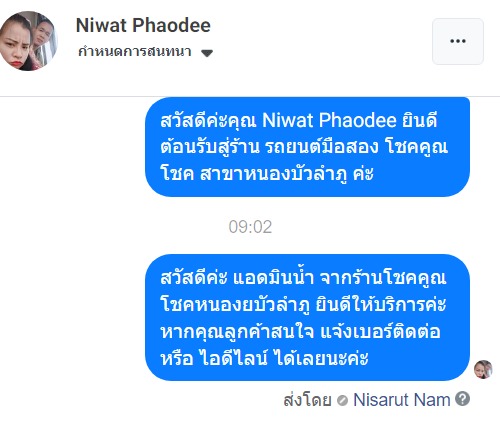Screen dimensions: 500x437
Task: Open the Nisarut Nam sender link
Action: point(402,400)
